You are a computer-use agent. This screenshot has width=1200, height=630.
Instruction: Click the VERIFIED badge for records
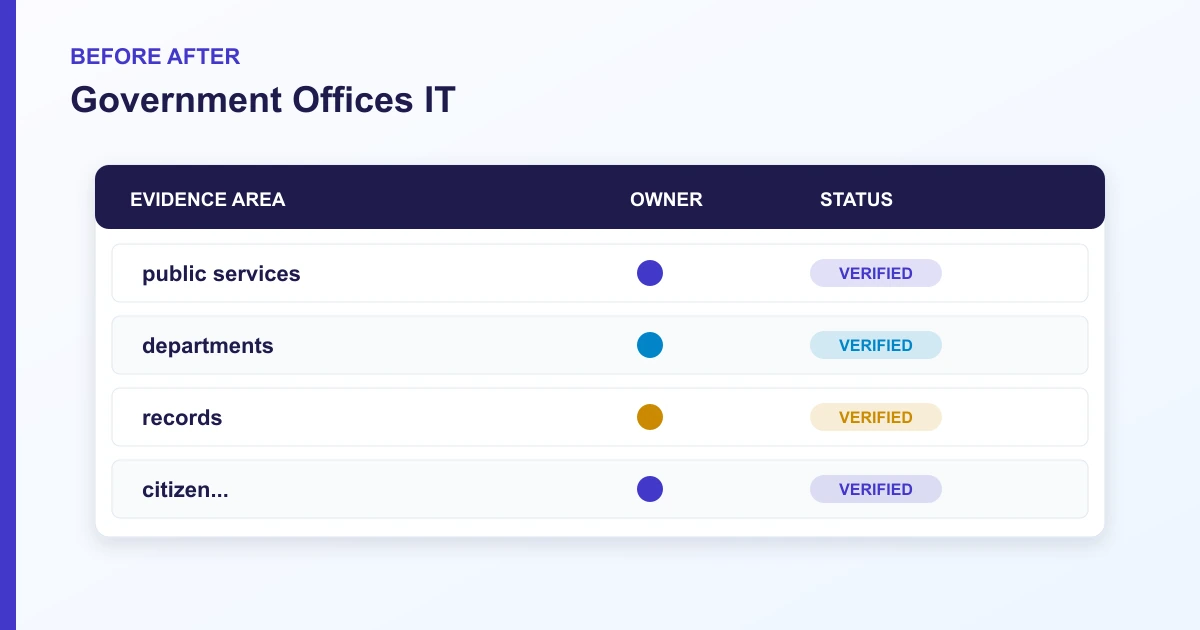(876, 417)
